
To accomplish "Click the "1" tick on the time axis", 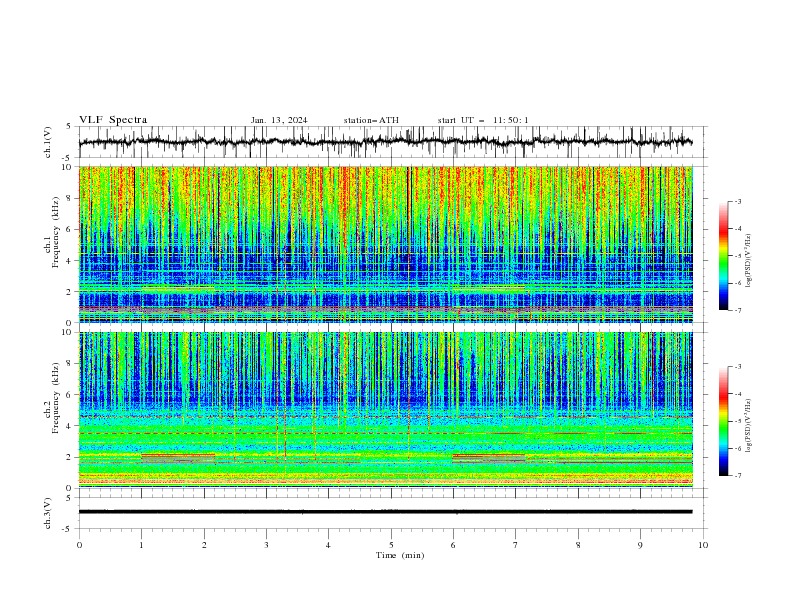I will 141,545.
